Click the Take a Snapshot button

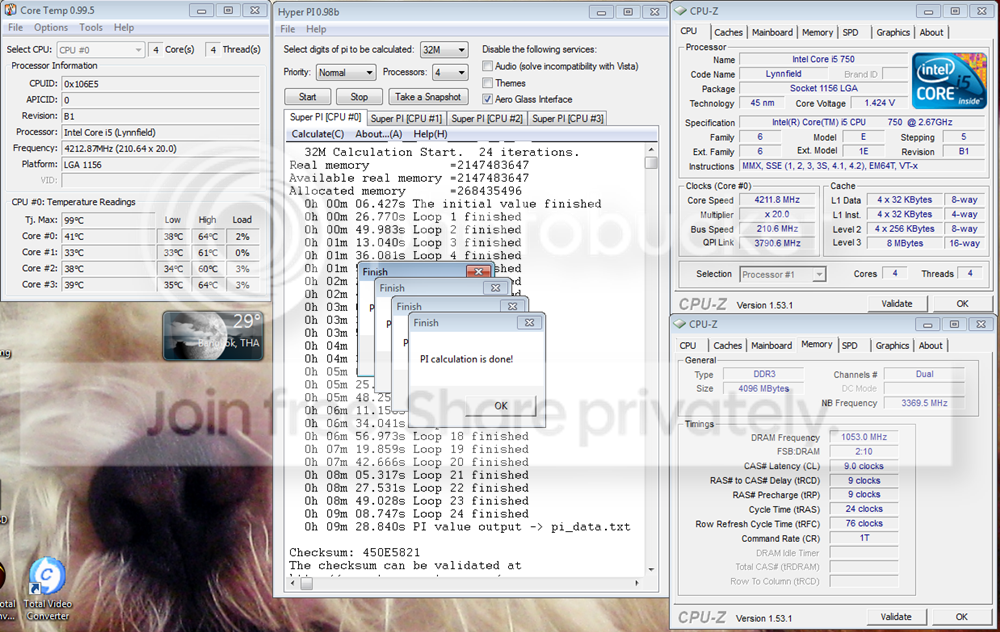coord(428,97)
